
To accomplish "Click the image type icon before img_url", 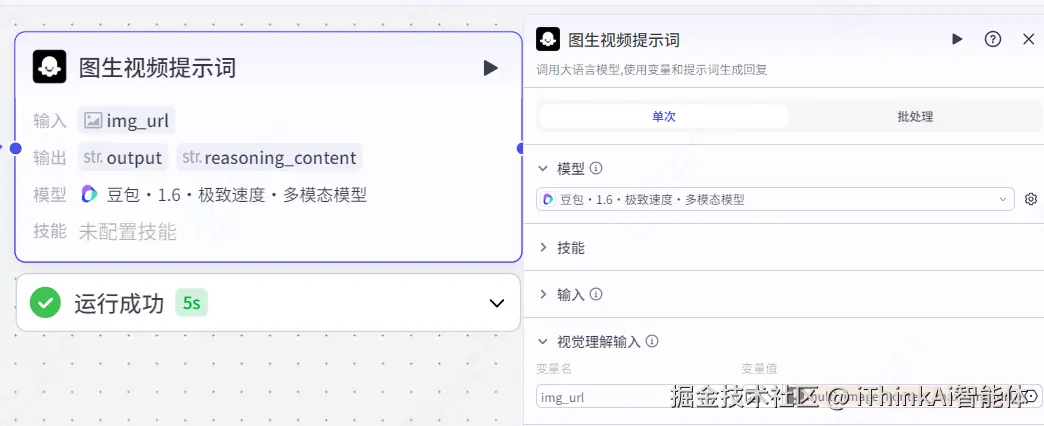I will pyautogui.click(x=93, y=121).
